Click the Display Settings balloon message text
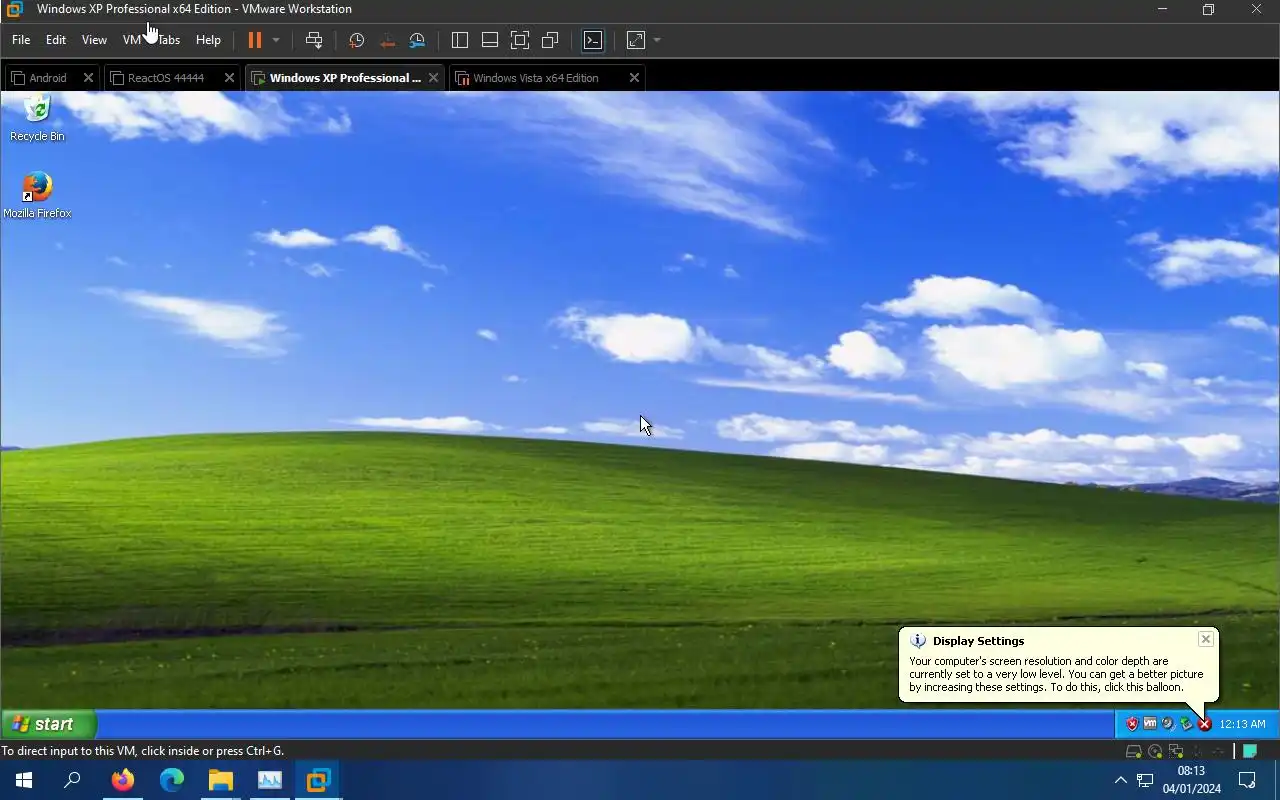Image resolution: width=1280 pixels, height=800 pixels. 1056,674
